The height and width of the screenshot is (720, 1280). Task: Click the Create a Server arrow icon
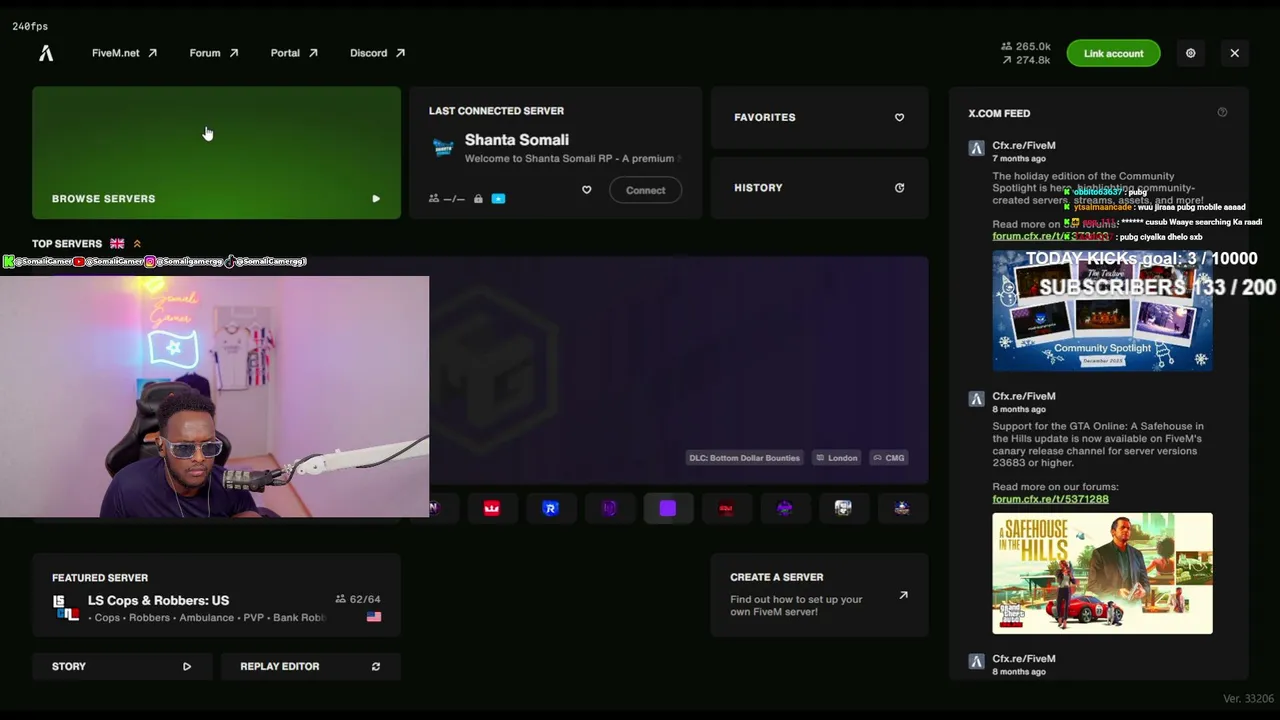click(903, 595)
